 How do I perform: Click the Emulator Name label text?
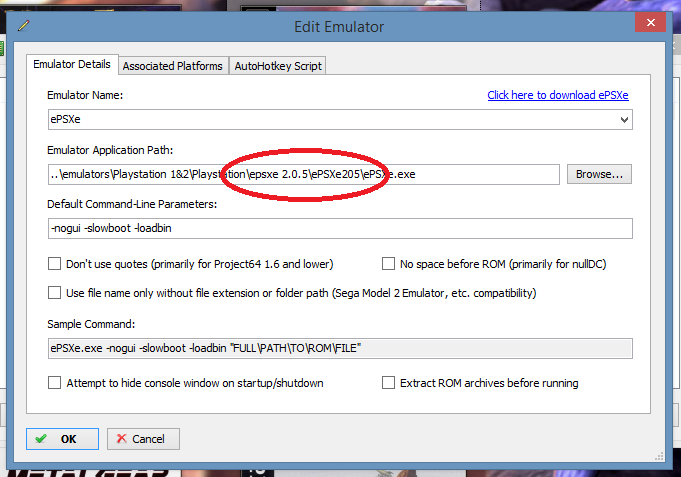[x=85, y=95]
